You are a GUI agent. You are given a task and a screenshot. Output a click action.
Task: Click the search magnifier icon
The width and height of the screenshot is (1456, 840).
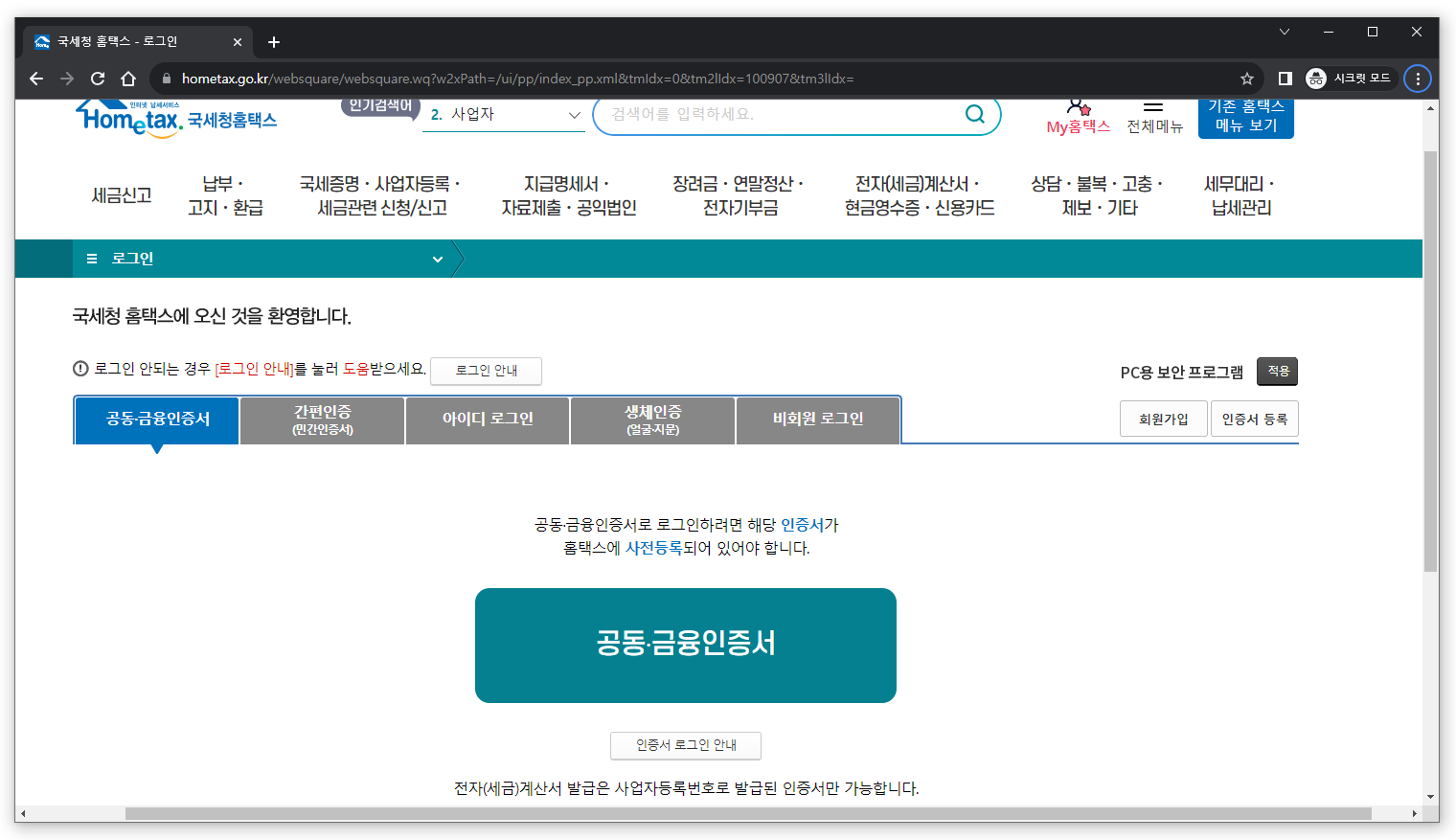click(975, 114)
